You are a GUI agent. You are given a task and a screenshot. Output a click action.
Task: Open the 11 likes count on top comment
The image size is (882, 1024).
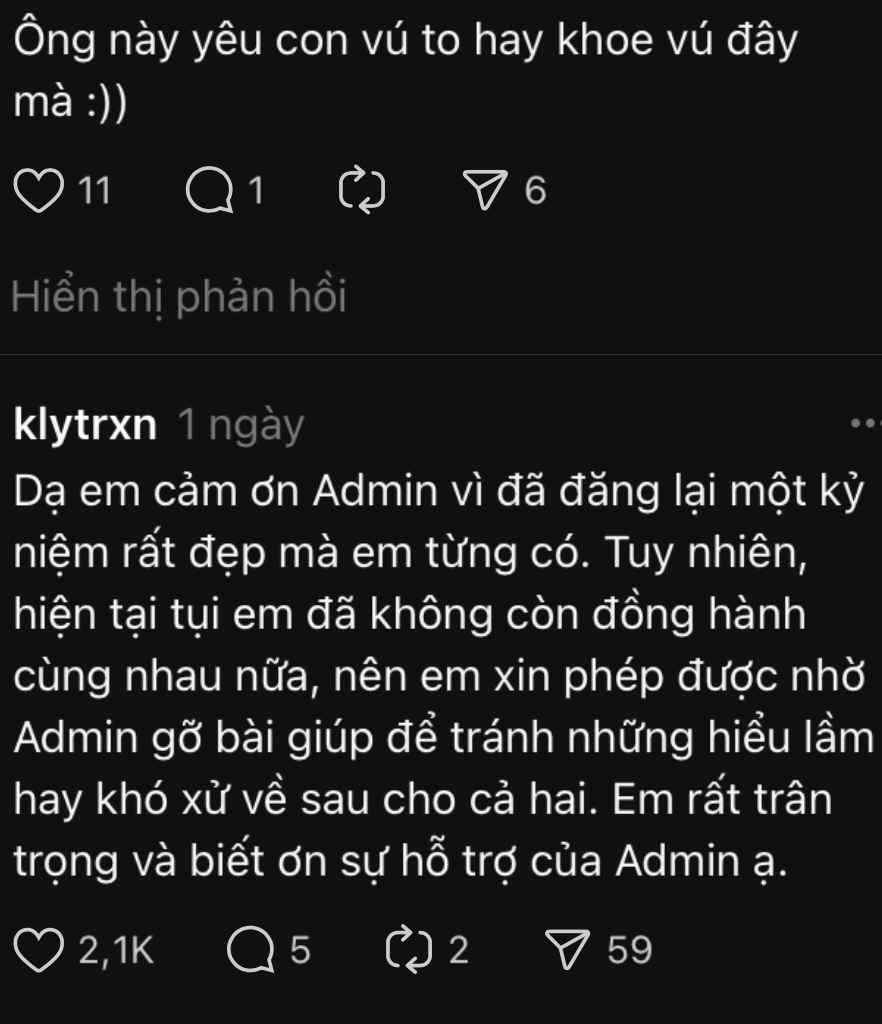pyautogui.click(x=94, y=190)
